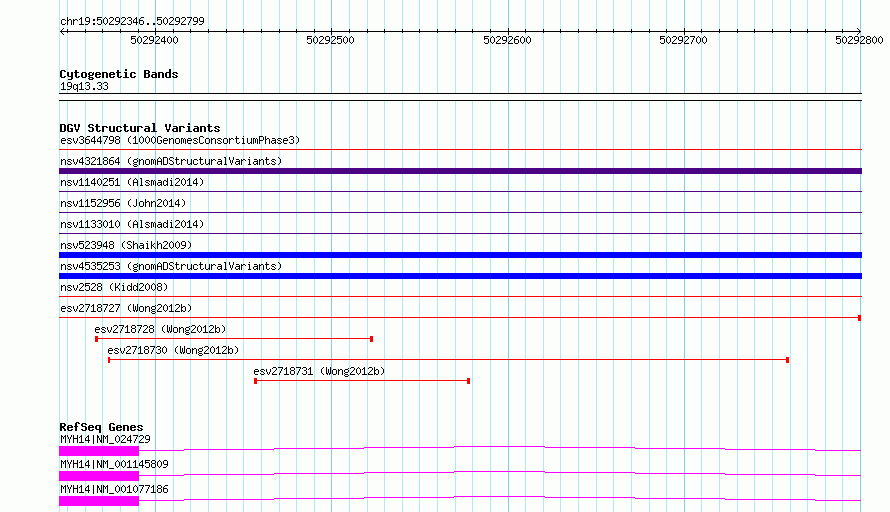Click the red esv2718730 span line

(x=448, y=360)
